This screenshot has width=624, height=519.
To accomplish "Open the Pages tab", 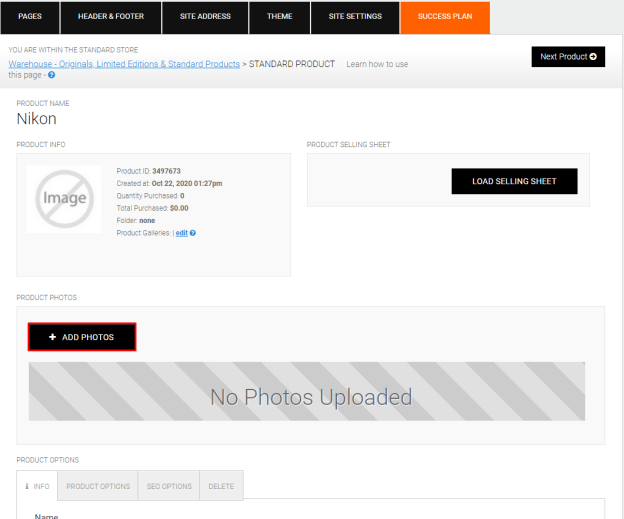I will [x=30, y=17].
